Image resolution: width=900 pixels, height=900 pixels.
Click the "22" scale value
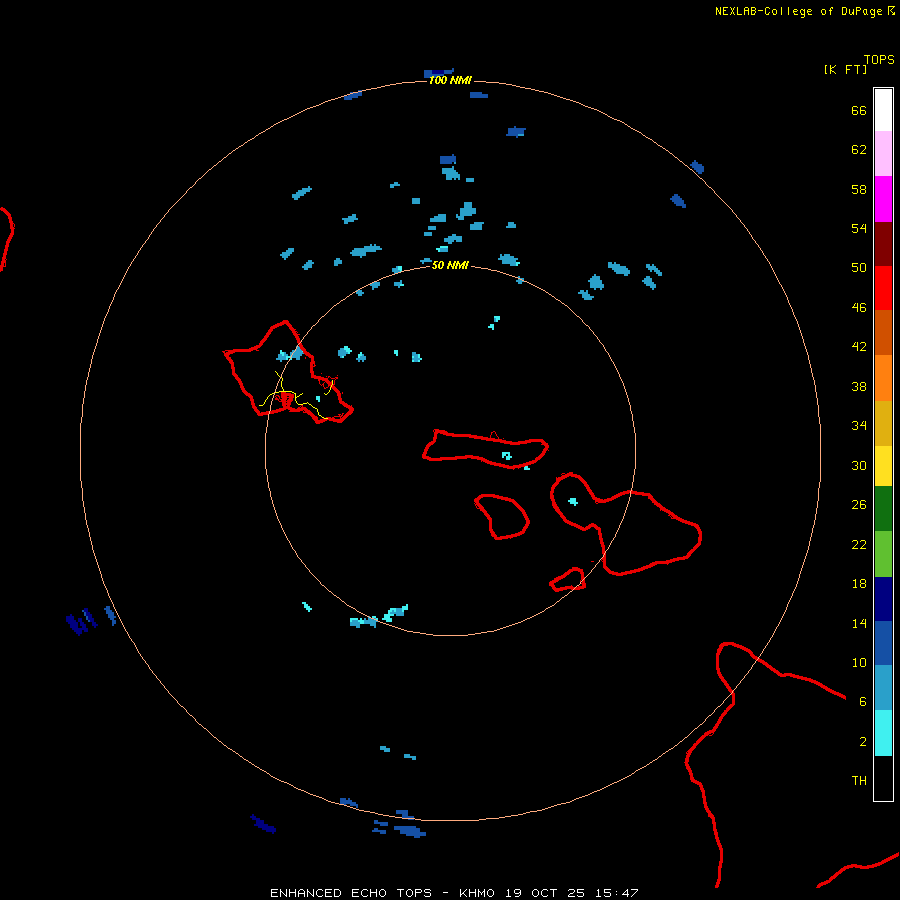[x=859, y=545]
